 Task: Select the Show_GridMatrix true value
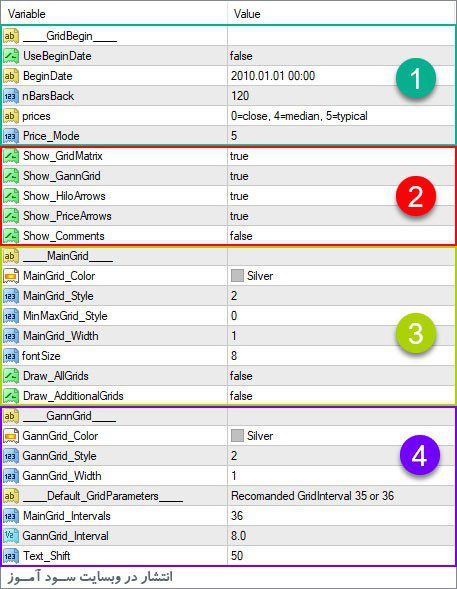tap(239, 156)
